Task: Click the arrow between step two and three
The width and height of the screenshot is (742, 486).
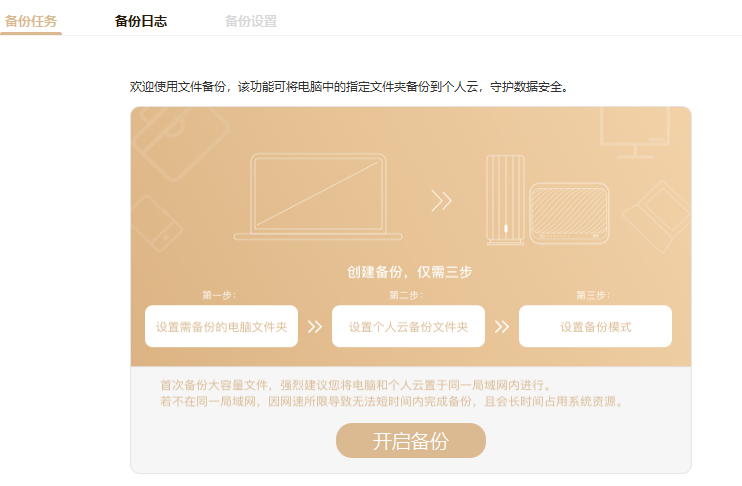Action: [502, 327]
